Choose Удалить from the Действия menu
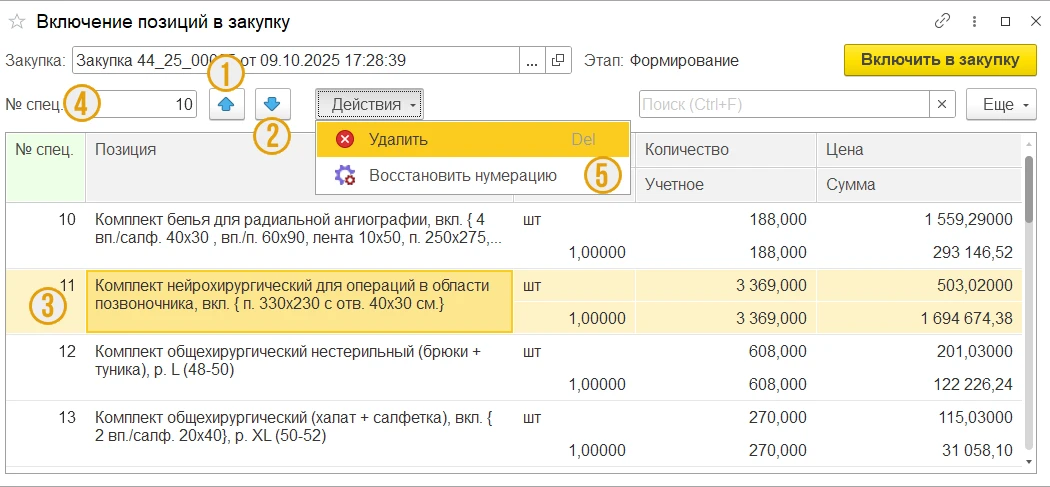Screen dimensions: 1050x487 click(473, 139)
